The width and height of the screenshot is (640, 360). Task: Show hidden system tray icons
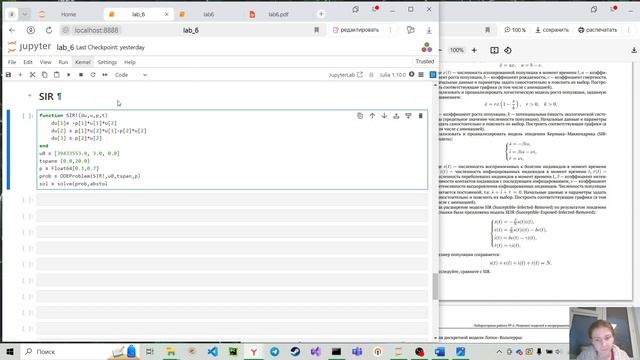click(x=499, y=351)
